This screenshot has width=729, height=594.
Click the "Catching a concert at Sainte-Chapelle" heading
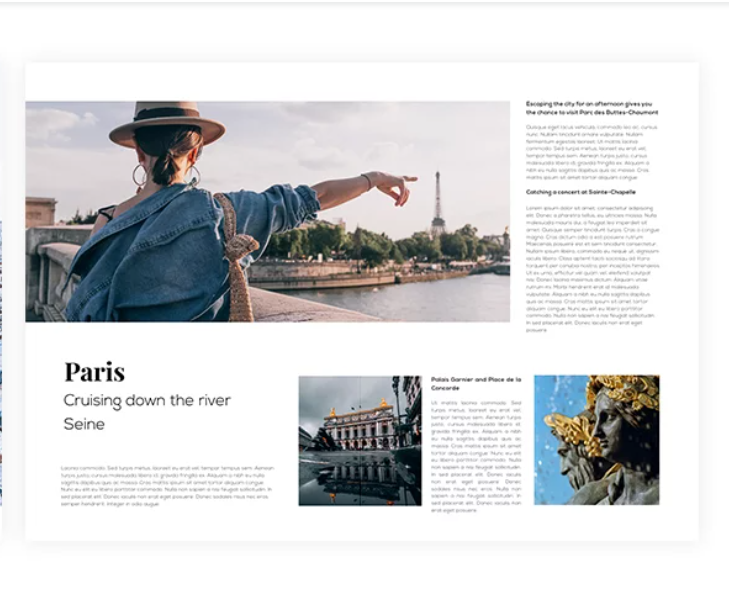(580, 191)
